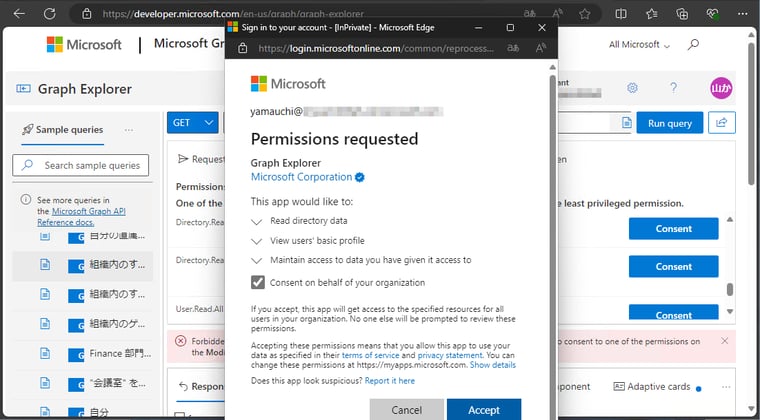Image resolution: width=760 pixels, height=420 pixels.
Task: Click the Accept button
Action: coord(484,410)
